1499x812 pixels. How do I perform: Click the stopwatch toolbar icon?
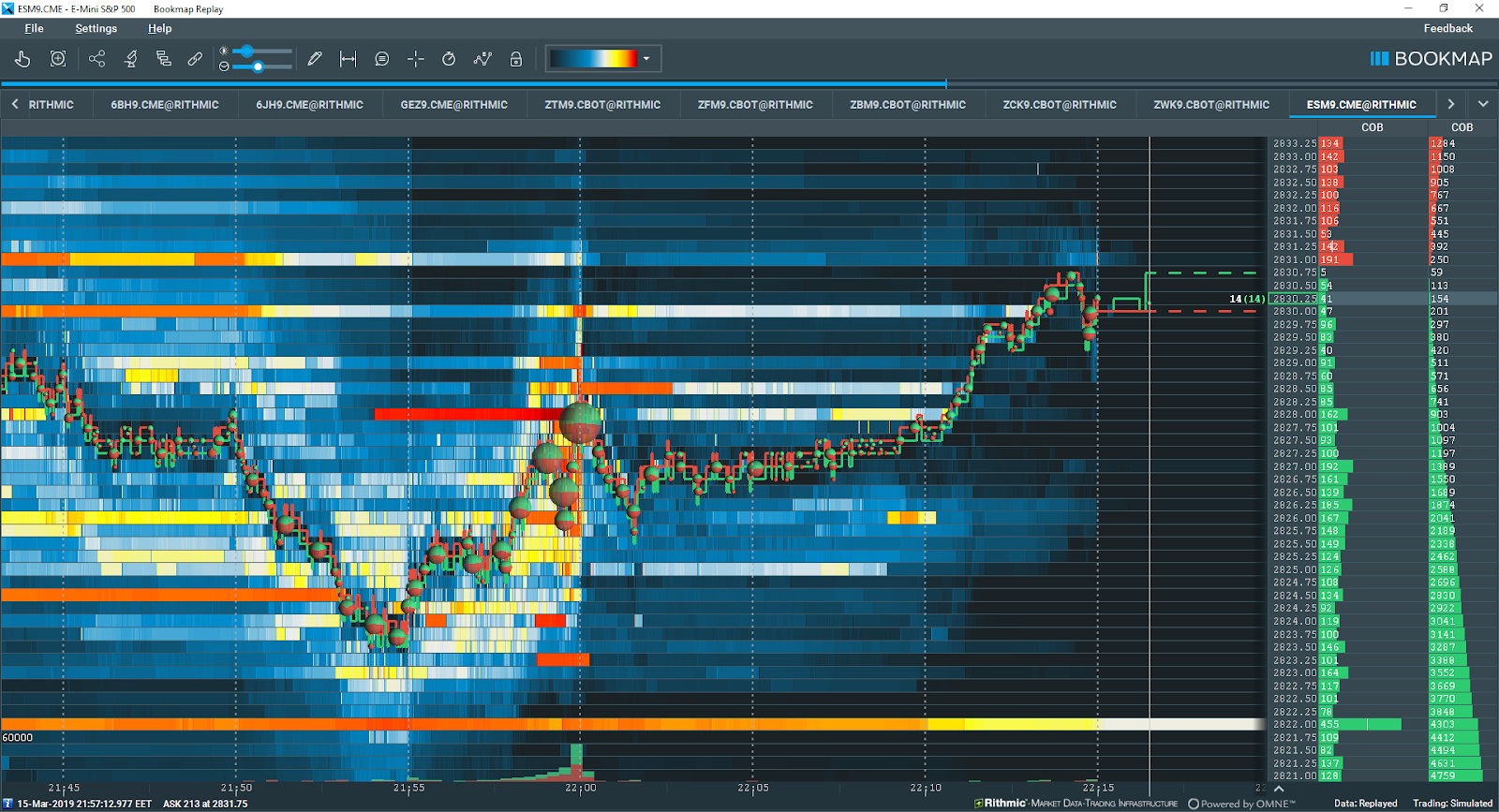449,59
